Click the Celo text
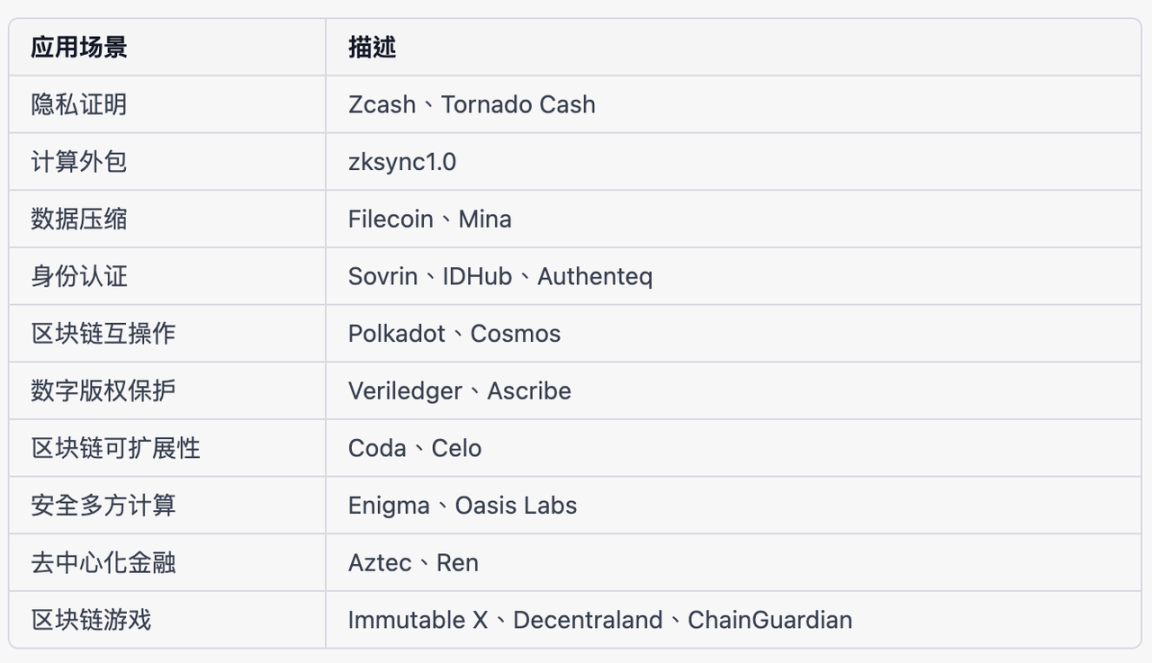 coord(456,449)
